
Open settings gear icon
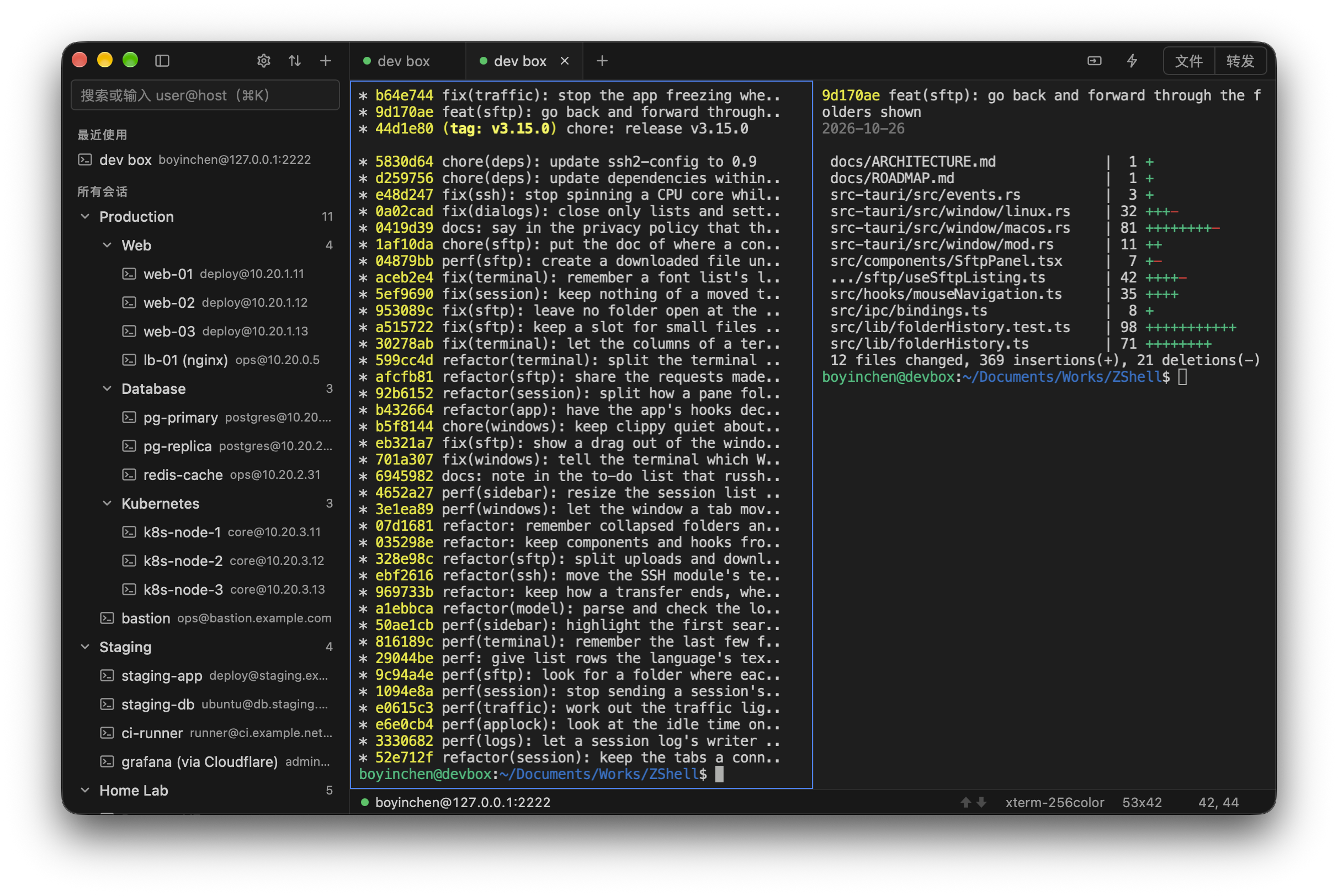tap(263, 61)
